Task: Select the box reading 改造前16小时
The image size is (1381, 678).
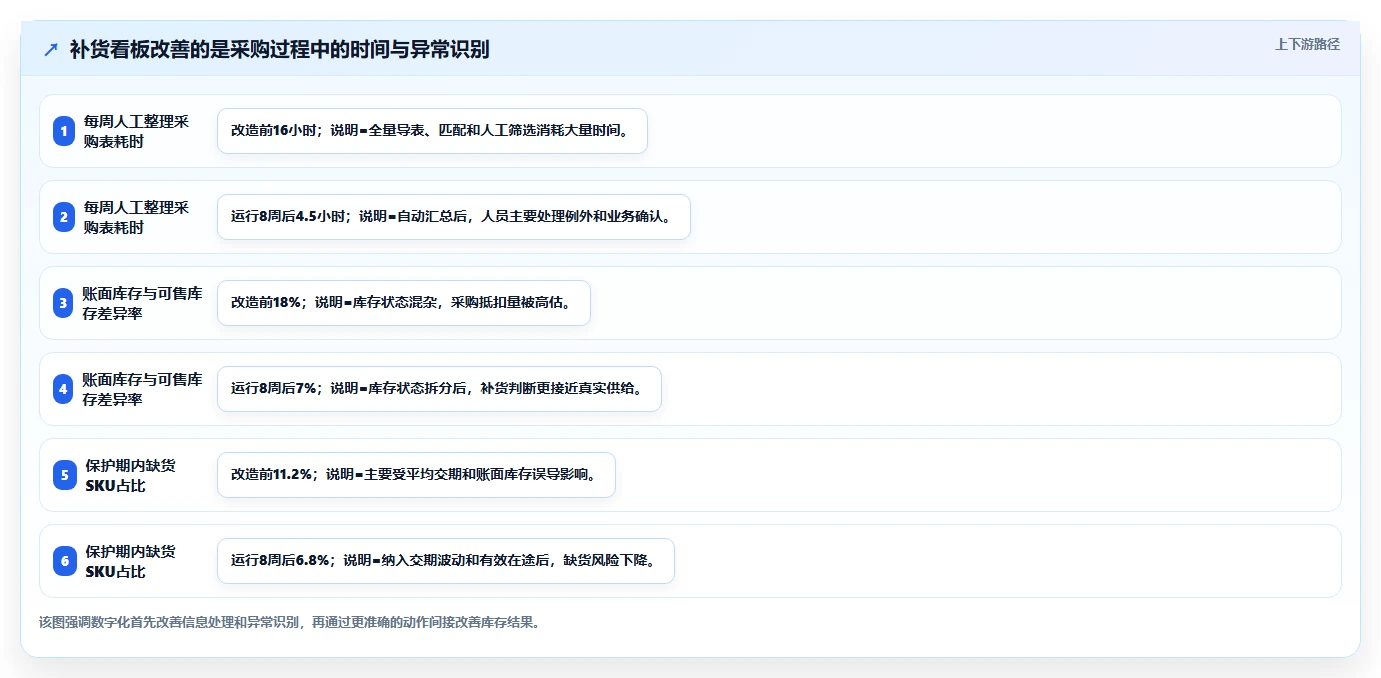Action: [432, 131]
